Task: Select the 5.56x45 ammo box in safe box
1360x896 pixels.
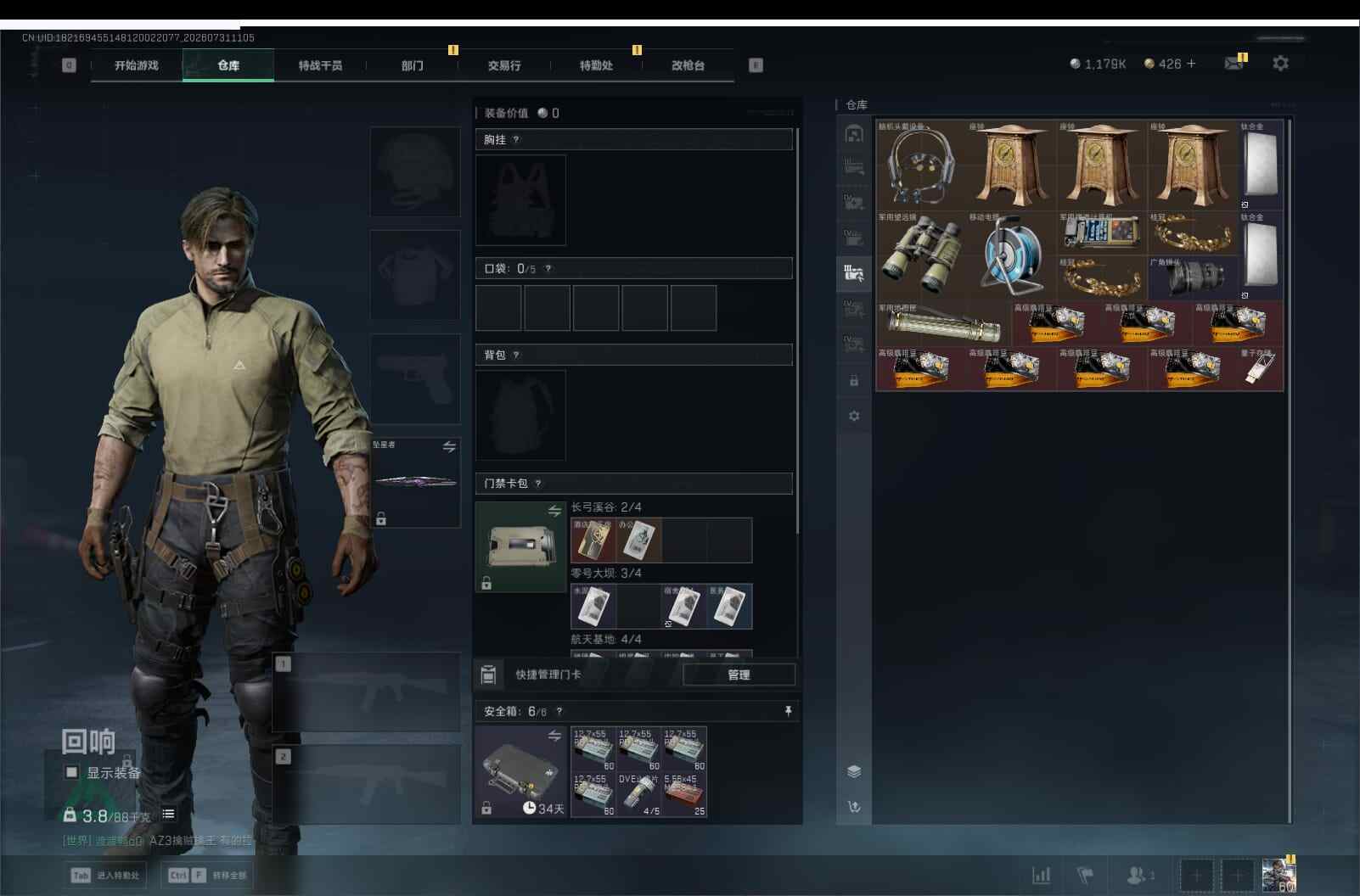Action: 684,794
